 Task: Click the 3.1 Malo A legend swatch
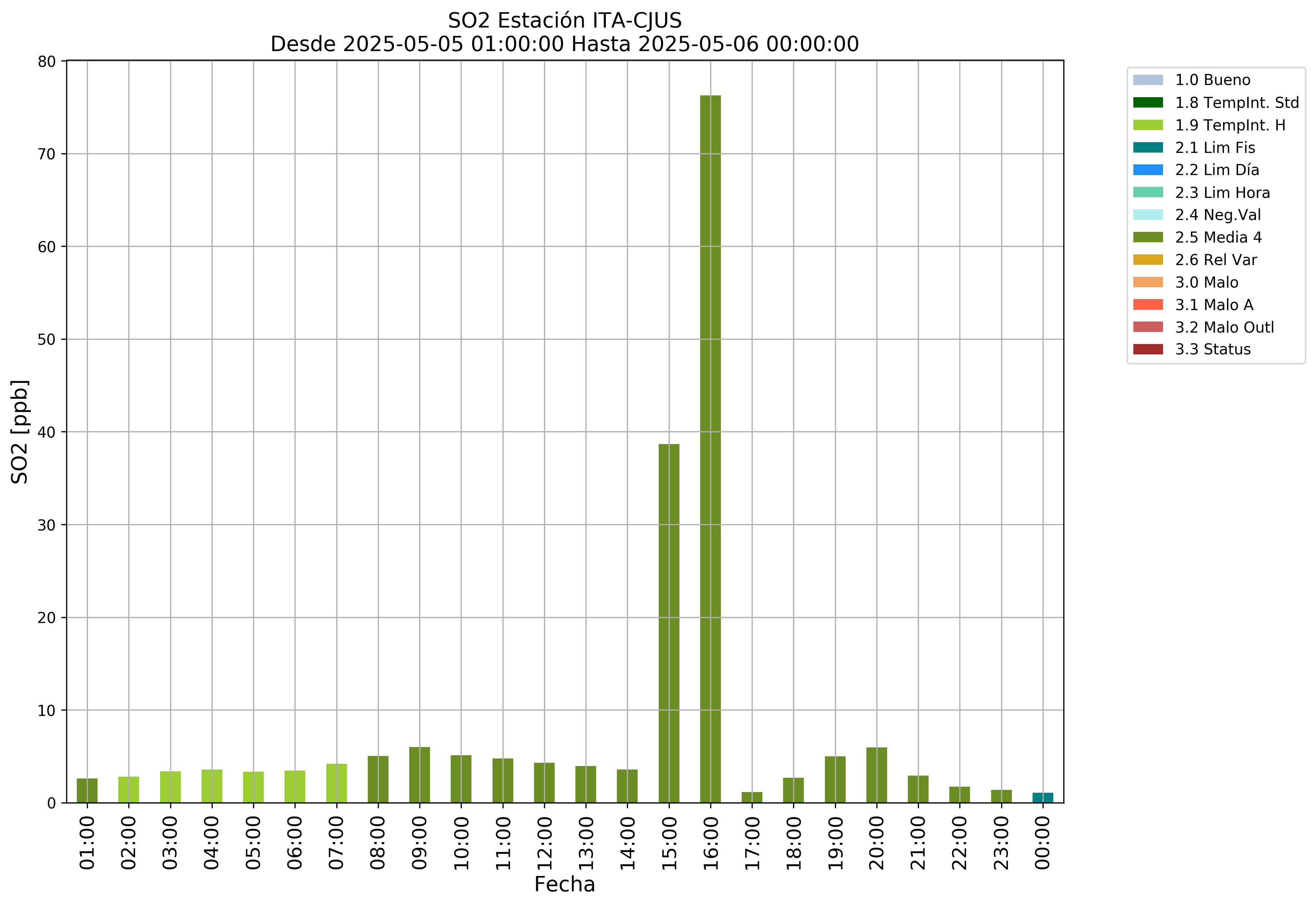[x=1147, y=305]
